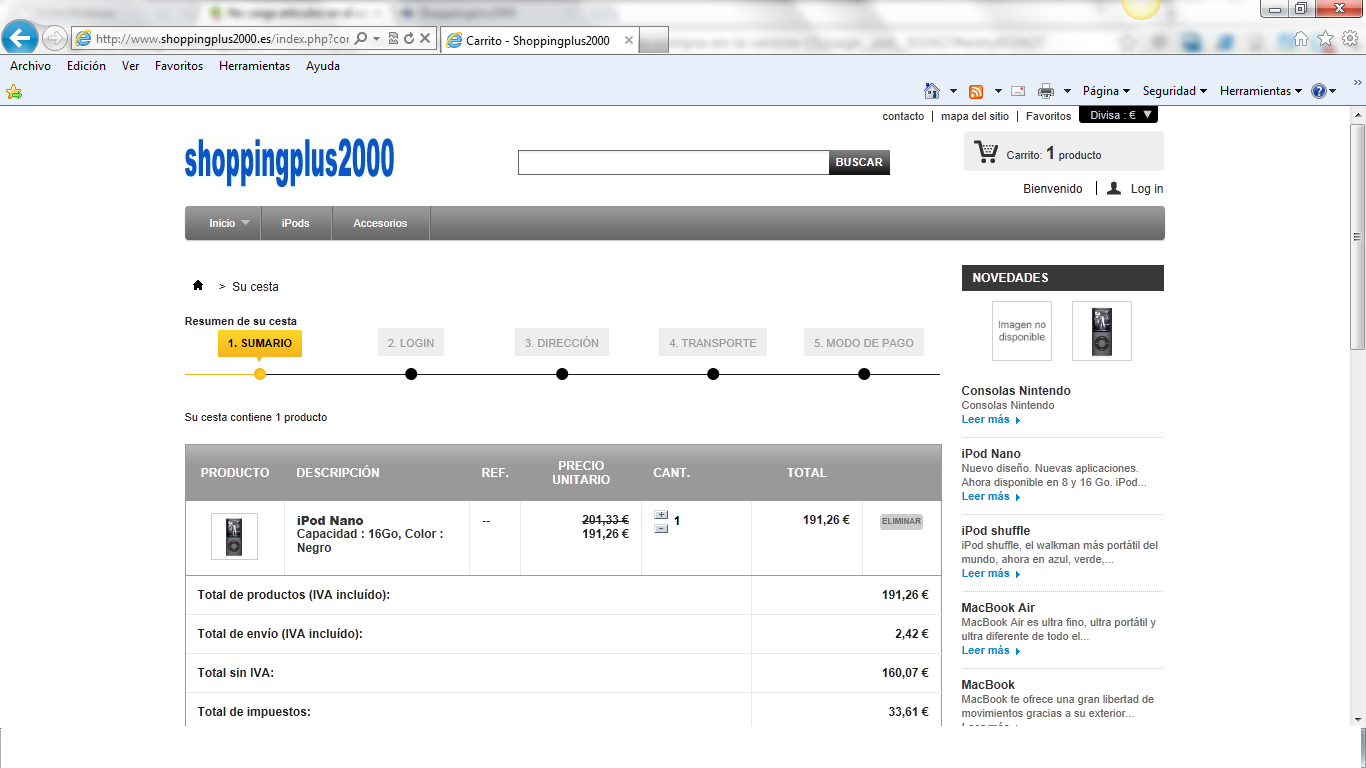Screen dimensions: 1366x768
Task: Click the browser Back arrow button
Action: coord(20,38)
